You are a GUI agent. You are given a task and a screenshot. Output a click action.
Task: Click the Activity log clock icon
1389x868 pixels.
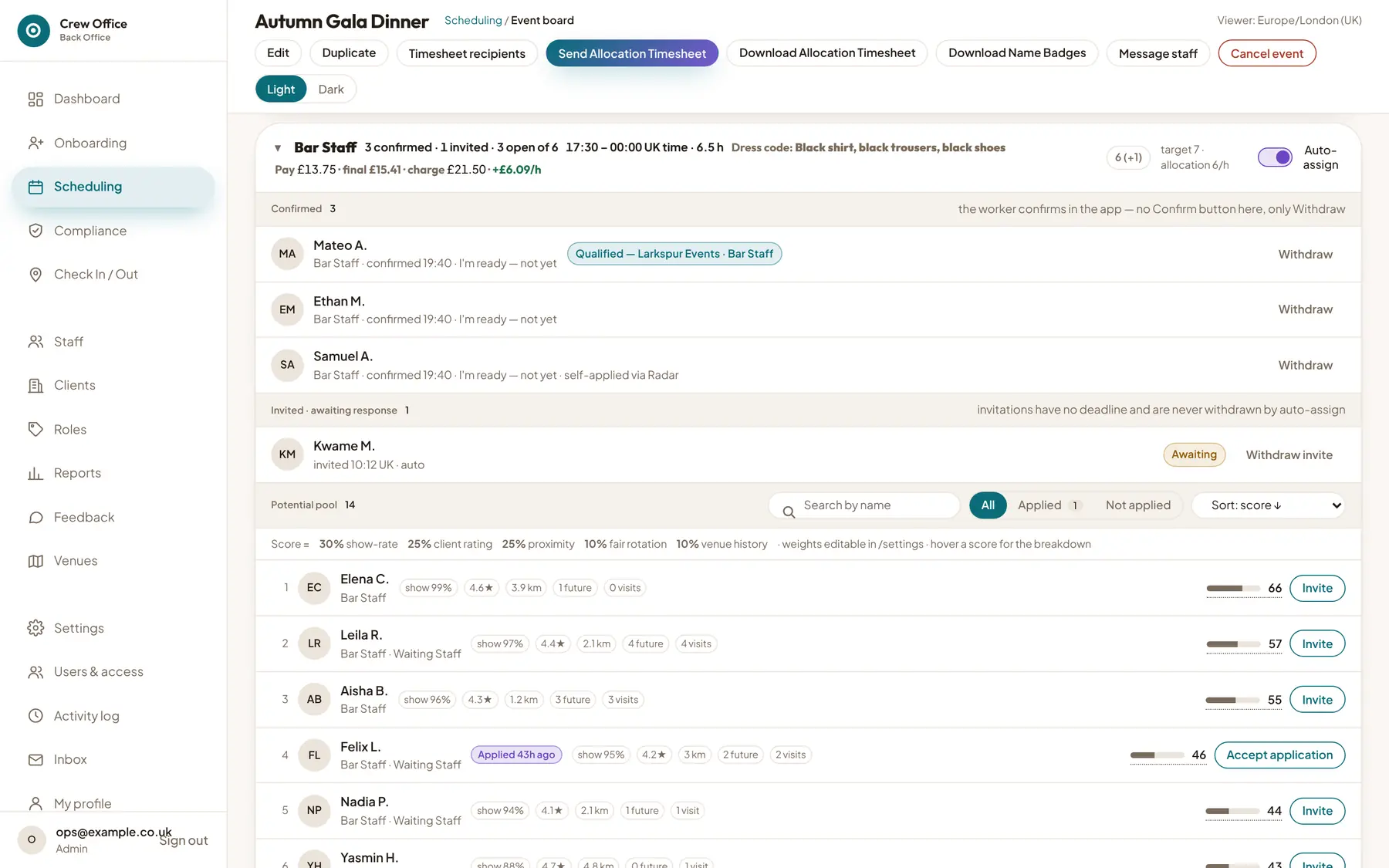pyautogui.click(x=35, y=716)
